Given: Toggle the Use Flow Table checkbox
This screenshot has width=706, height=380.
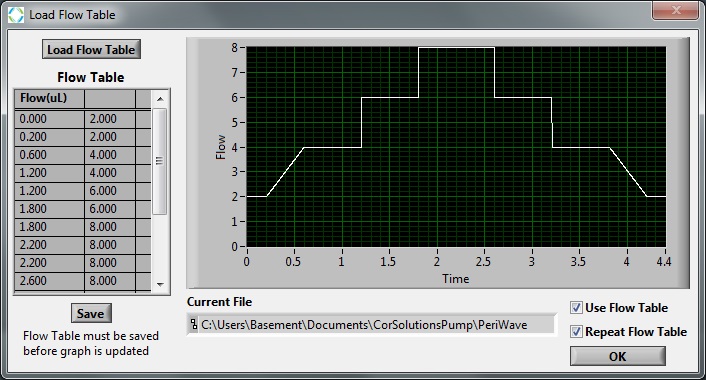Looking at the screenshot, I should pyautogui.click(x=576, y=308).
